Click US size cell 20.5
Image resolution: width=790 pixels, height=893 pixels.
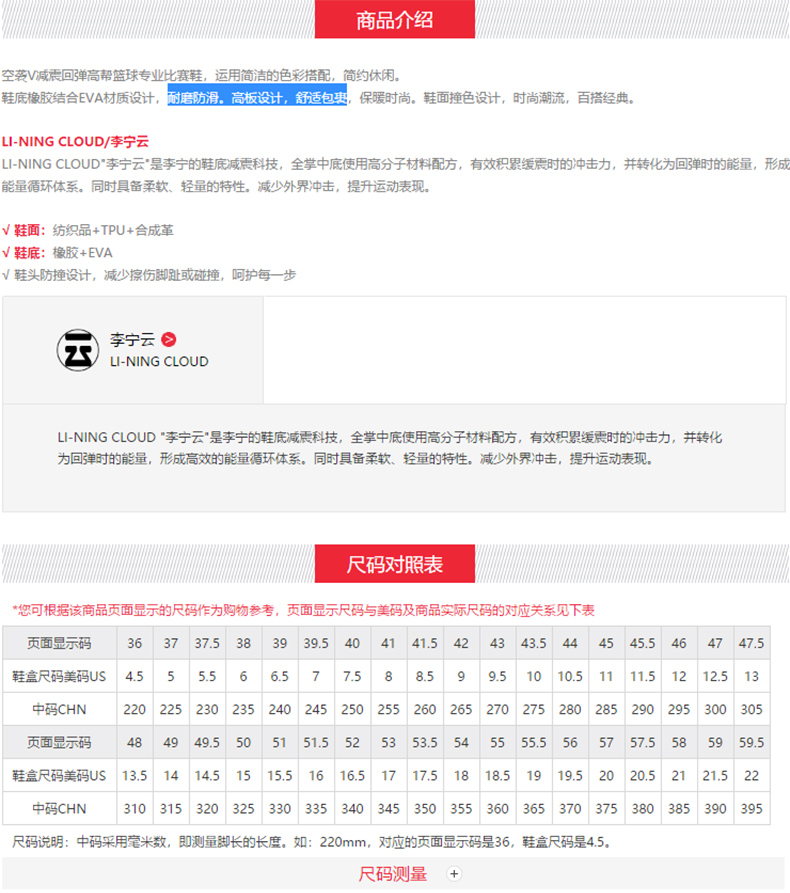[x=642, y=775]
